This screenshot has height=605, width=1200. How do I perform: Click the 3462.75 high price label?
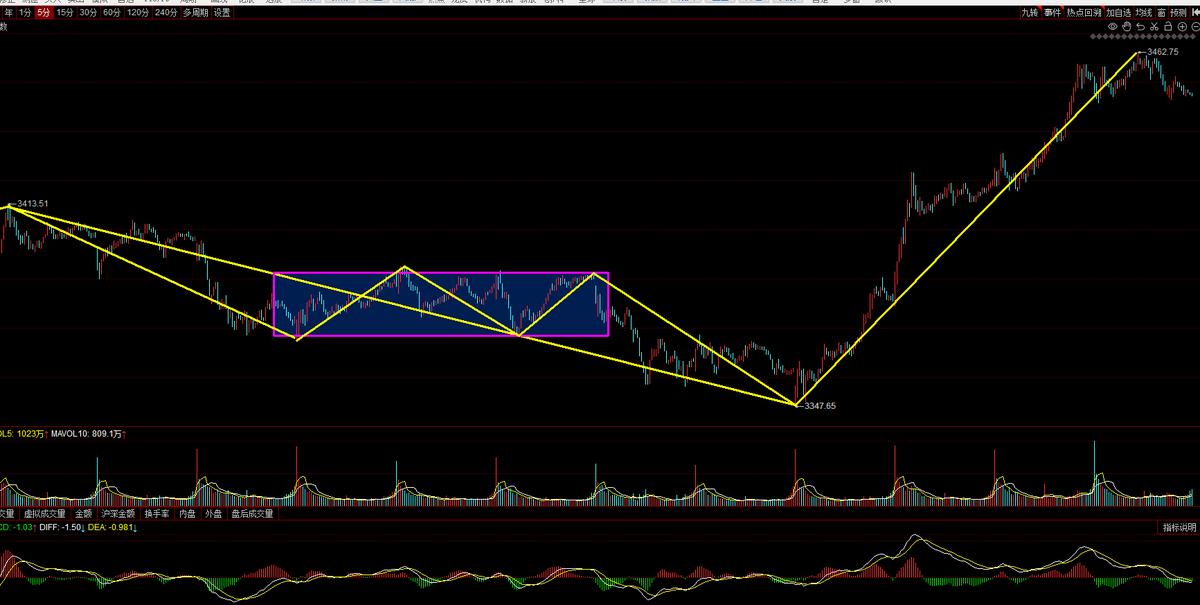[1165, 51]
